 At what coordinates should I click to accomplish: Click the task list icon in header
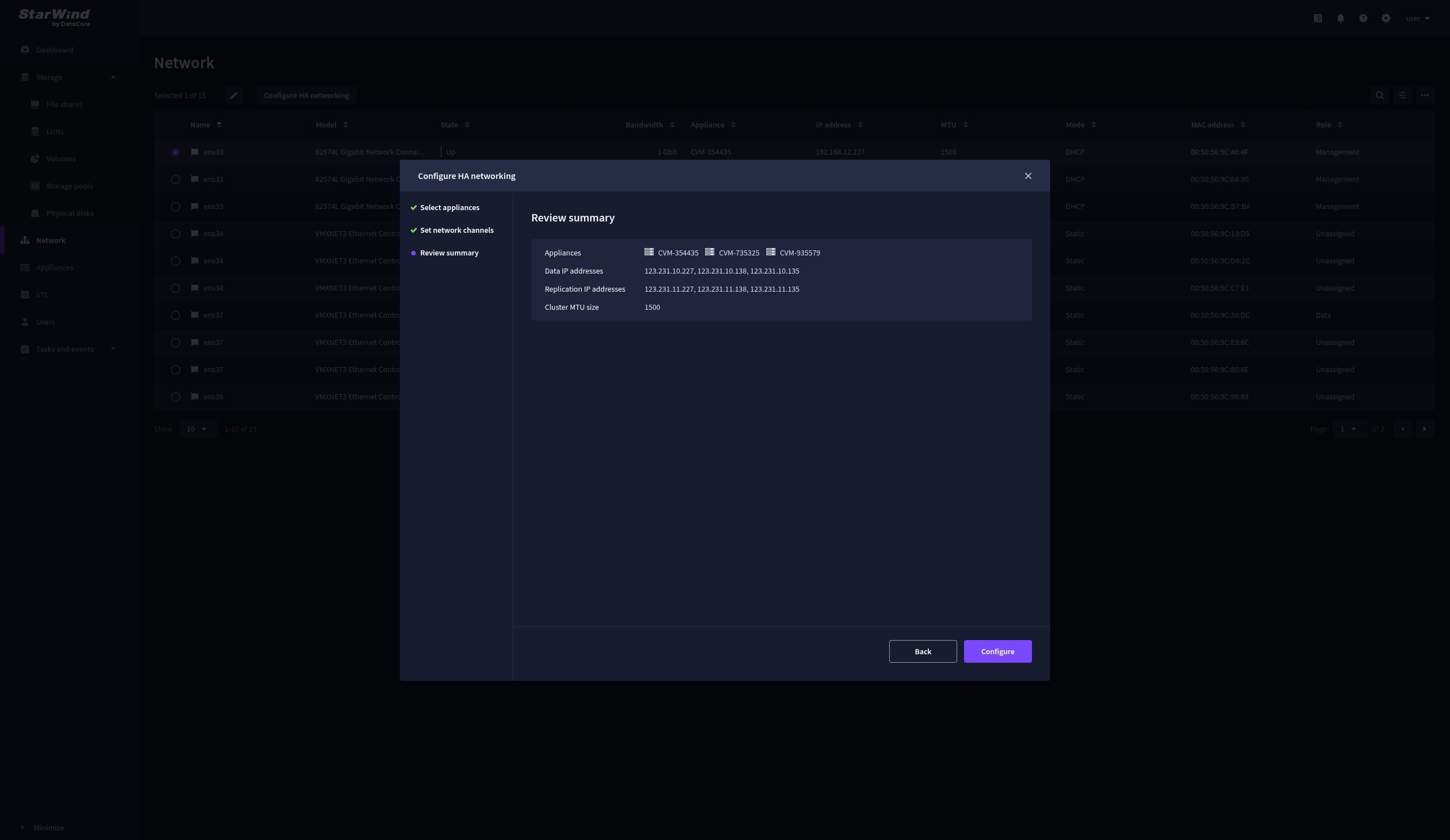pyautogui.click(x=1317, y=19)
